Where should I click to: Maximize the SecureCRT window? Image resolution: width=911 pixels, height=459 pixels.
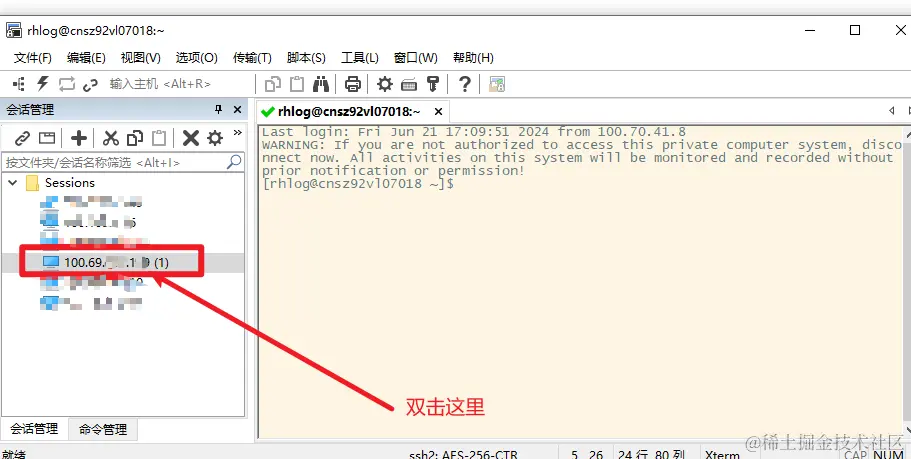coord(855,30)
